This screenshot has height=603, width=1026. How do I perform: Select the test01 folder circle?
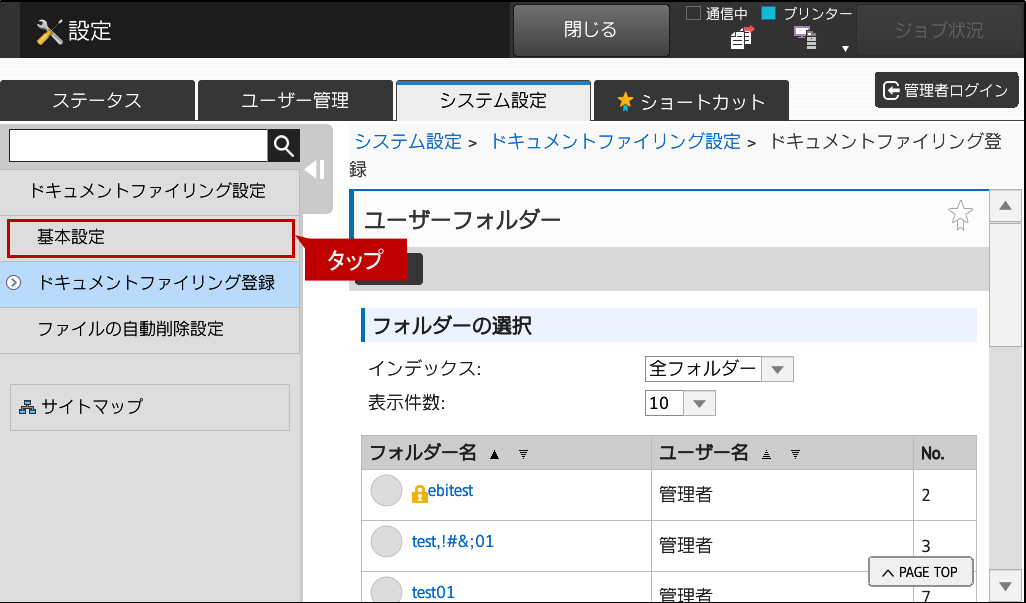click(x=386, y=590)
